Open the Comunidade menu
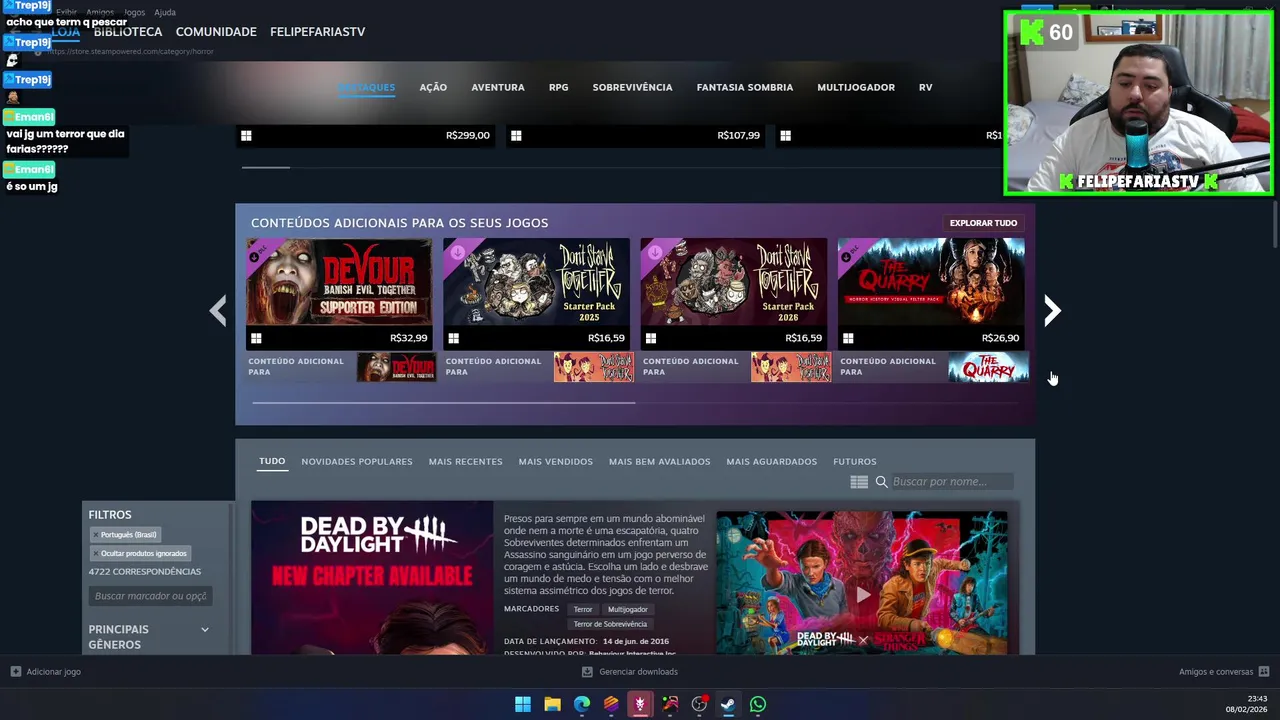This screenshot has width=1280, height=720. click(216, 32)
